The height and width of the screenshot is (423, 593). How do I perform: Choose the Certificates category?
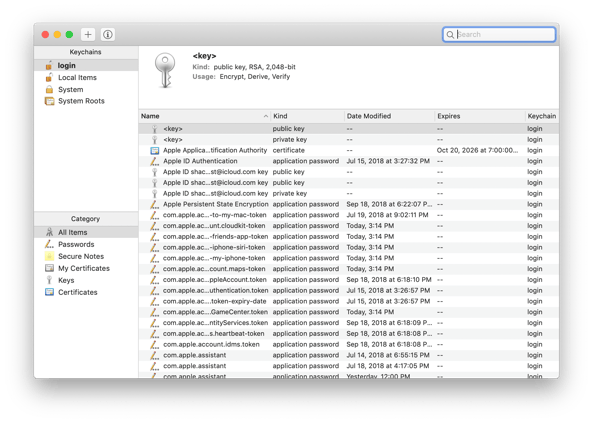pos(86,292)
